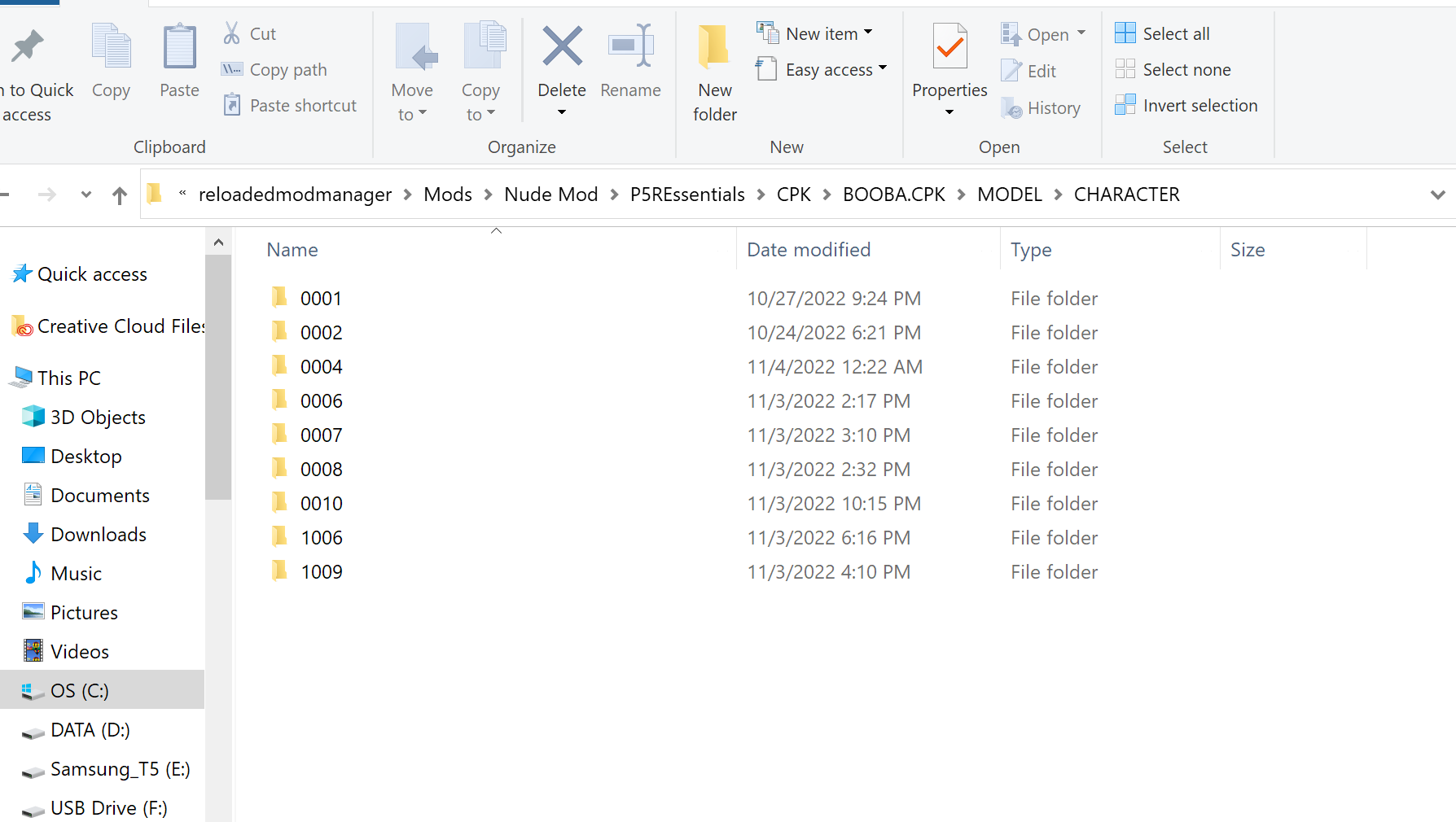Click the Cut scissors icon
This screenshot has width=1456, height=822.
232,33
